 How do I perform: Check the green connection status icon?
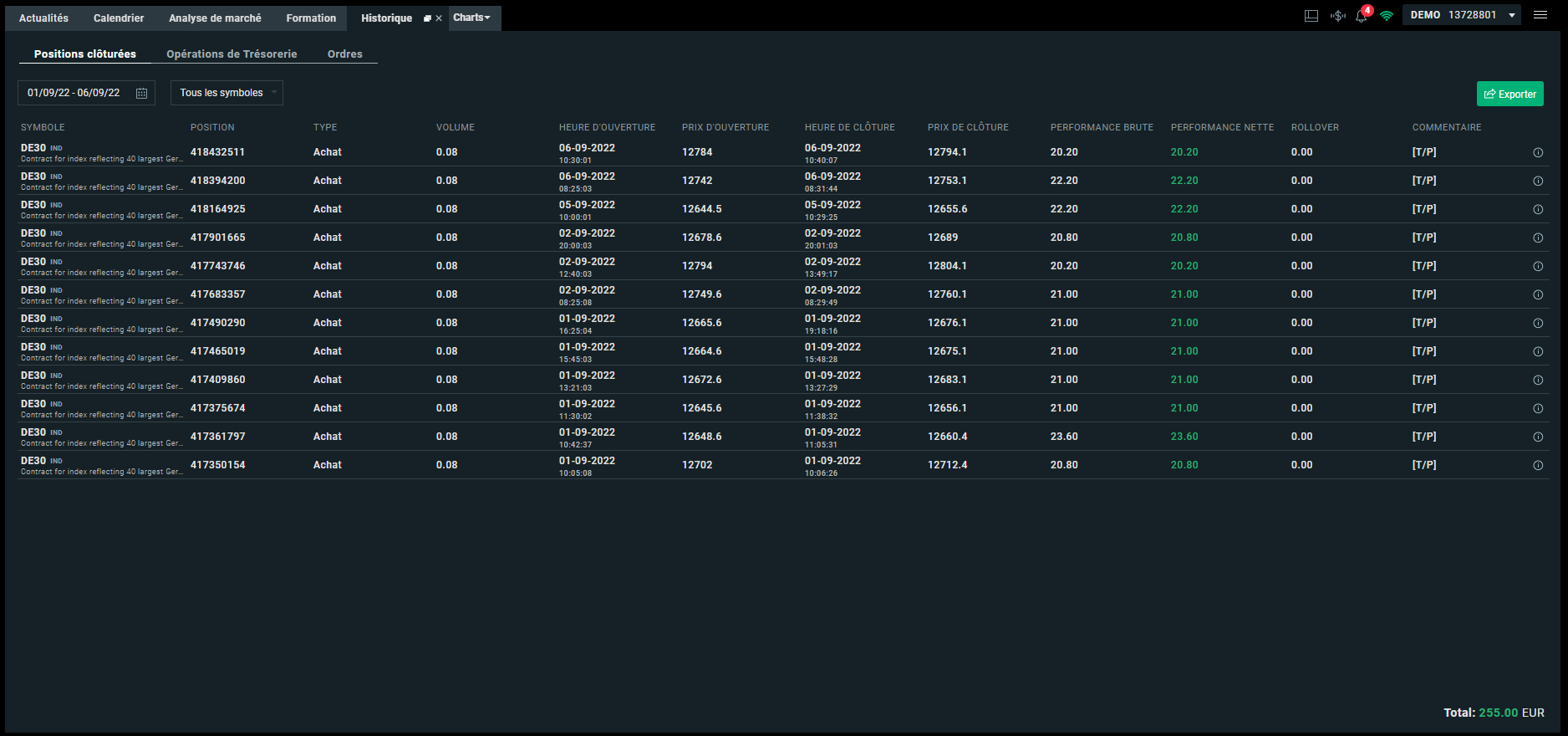(x=1387, y=16)
